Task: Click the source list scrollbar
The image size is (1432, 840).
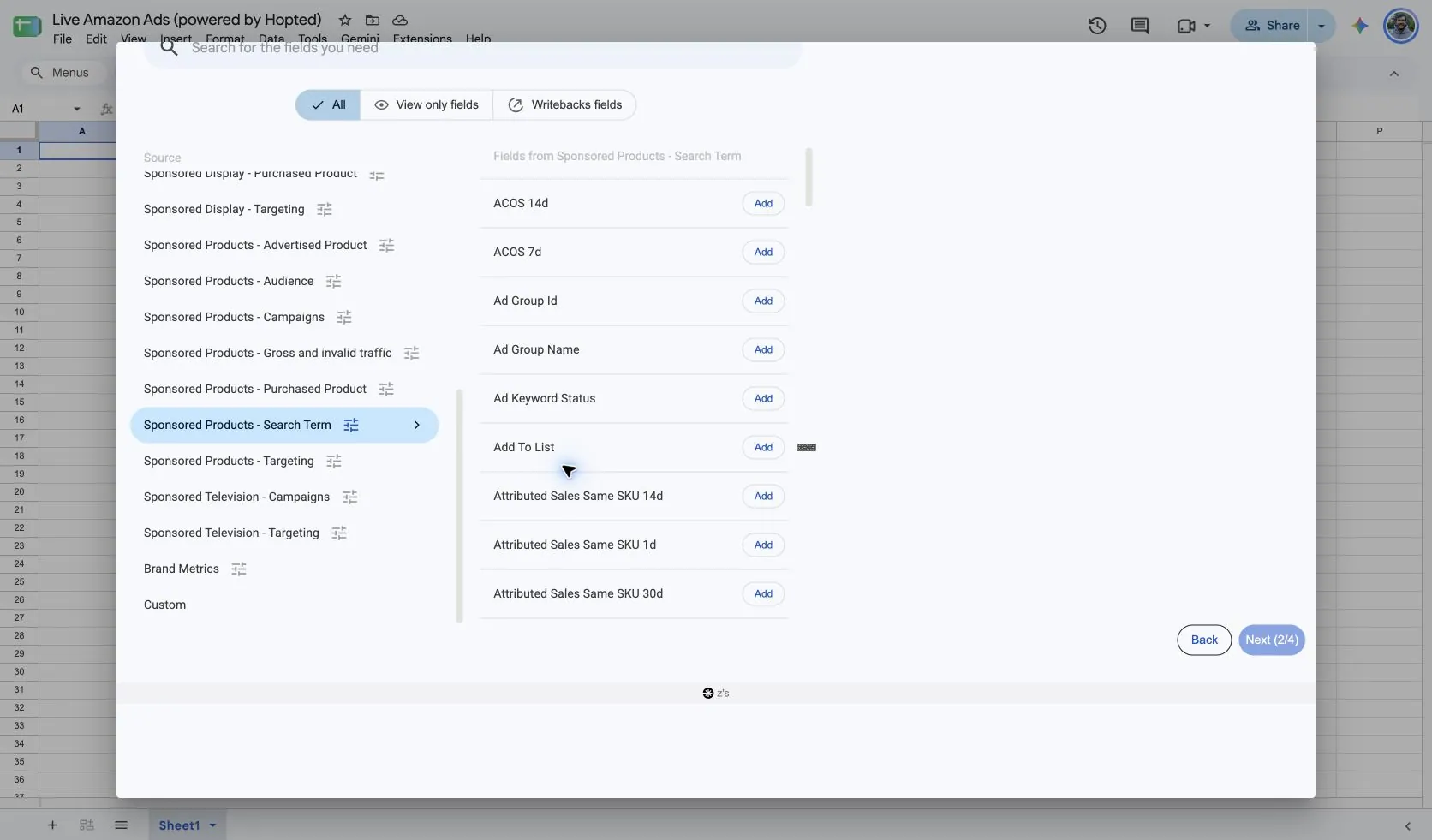Action: point(460,505)
